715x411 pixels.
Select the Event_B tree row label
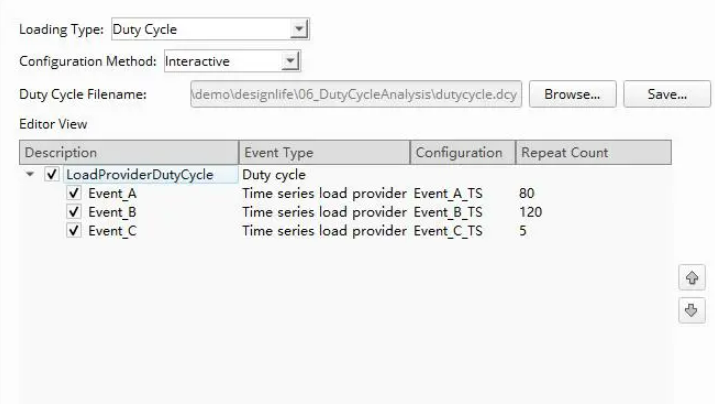107,212
